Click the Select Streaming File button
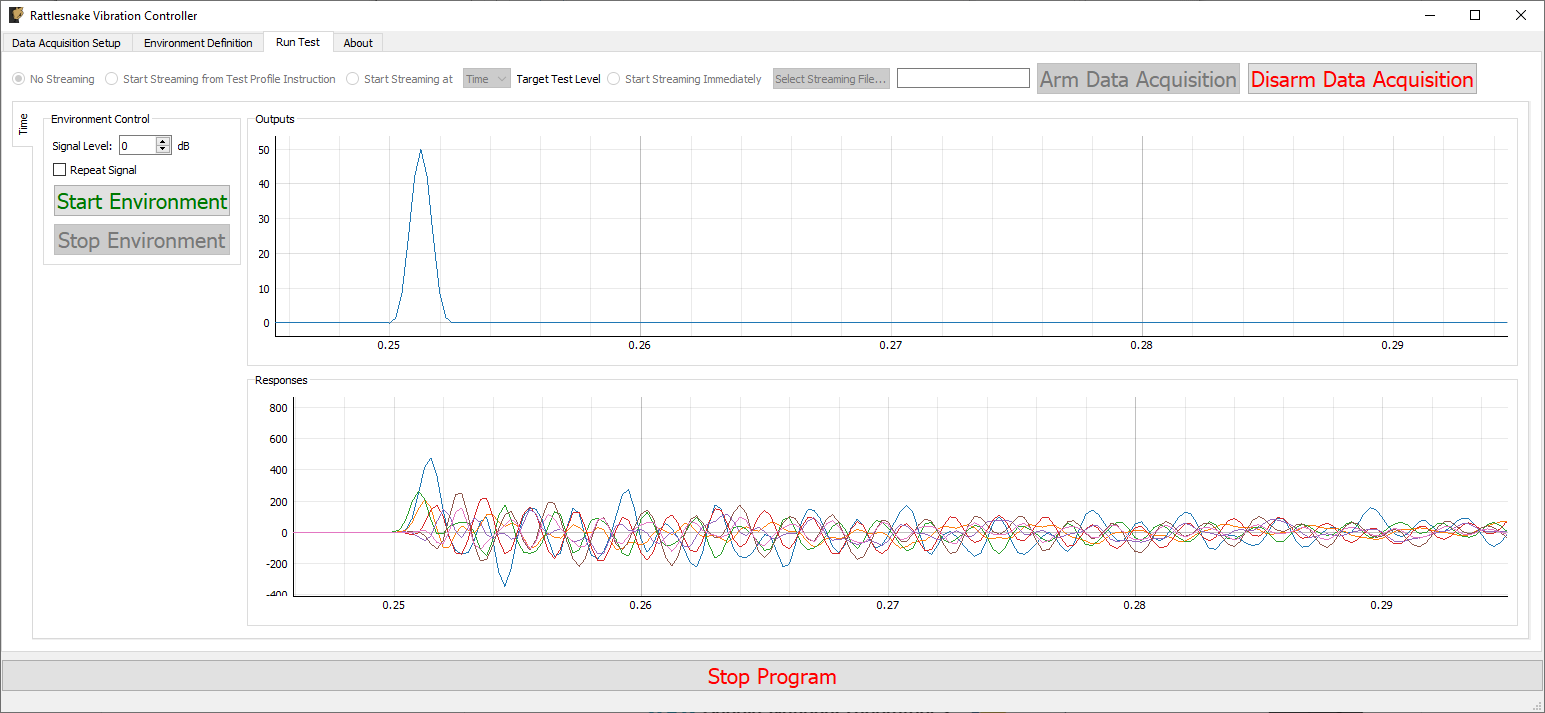 click(x=830, y=78)
